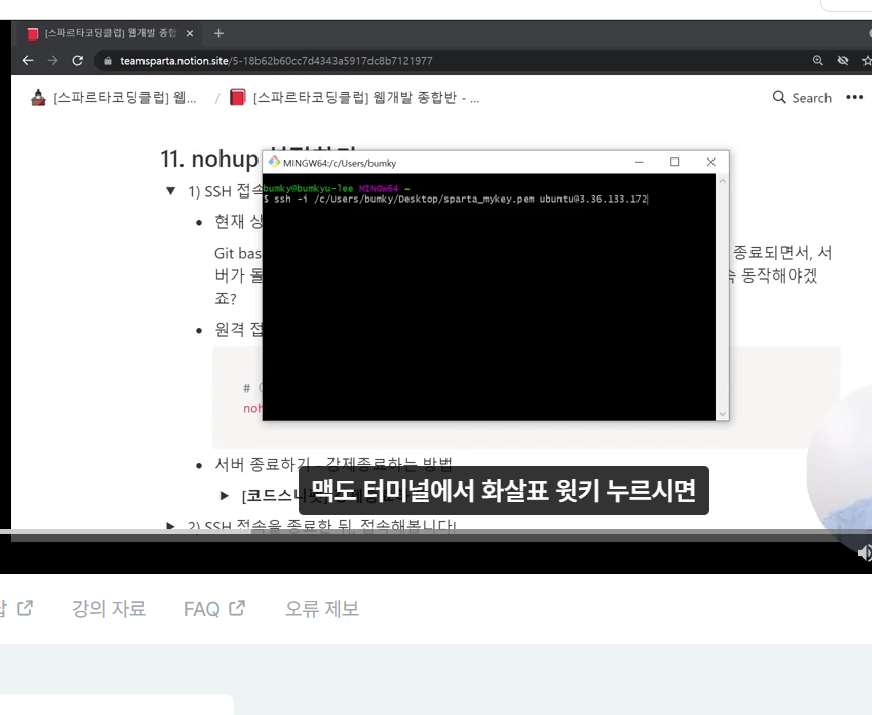Open Notion Search
The width and height of the screenshot is (872, 715).
802,98
